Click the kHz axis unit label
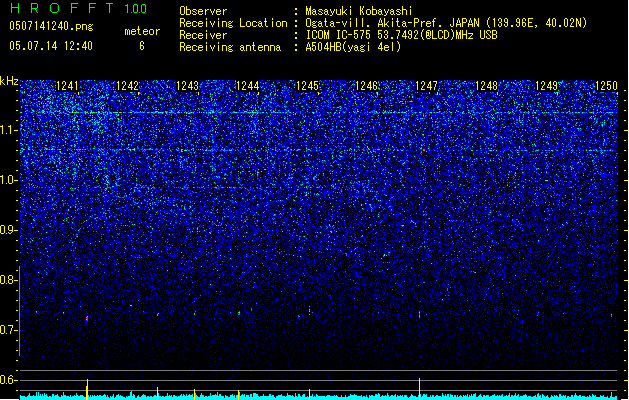 (9, 81)
